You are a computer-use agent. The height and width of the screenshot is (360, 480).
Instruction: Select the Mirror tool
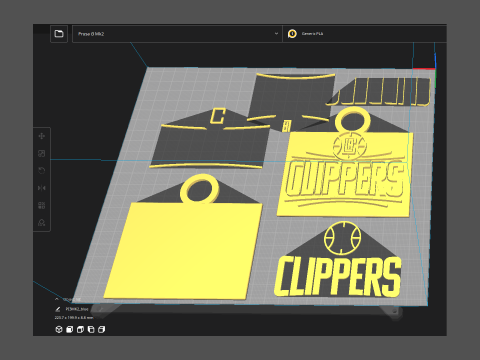pos(42,188)
